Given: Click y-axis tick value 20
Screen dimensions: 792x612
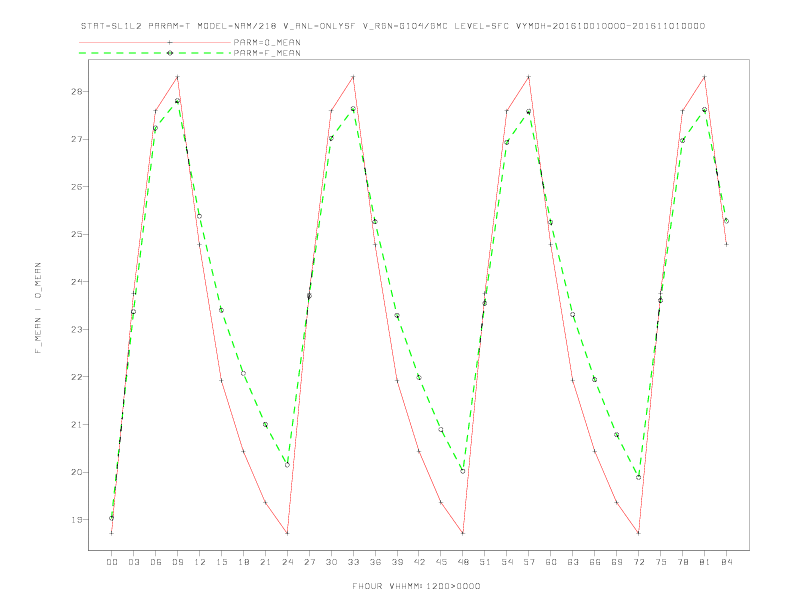Looking at the screenshot, I should pyautogui.click(x=76, y=473).
